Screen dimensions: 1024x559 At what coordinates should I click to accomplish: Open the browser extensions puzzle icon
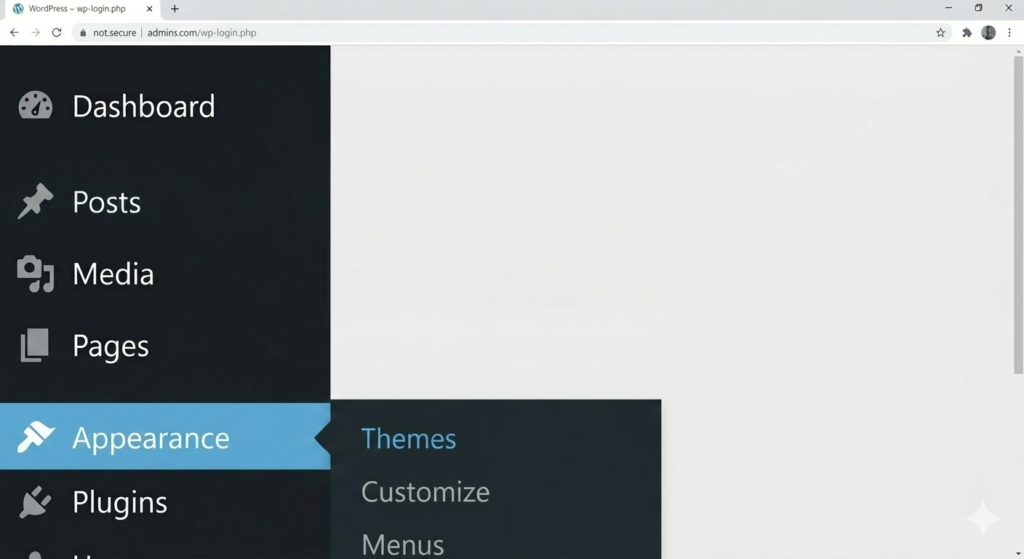(967, 33)
